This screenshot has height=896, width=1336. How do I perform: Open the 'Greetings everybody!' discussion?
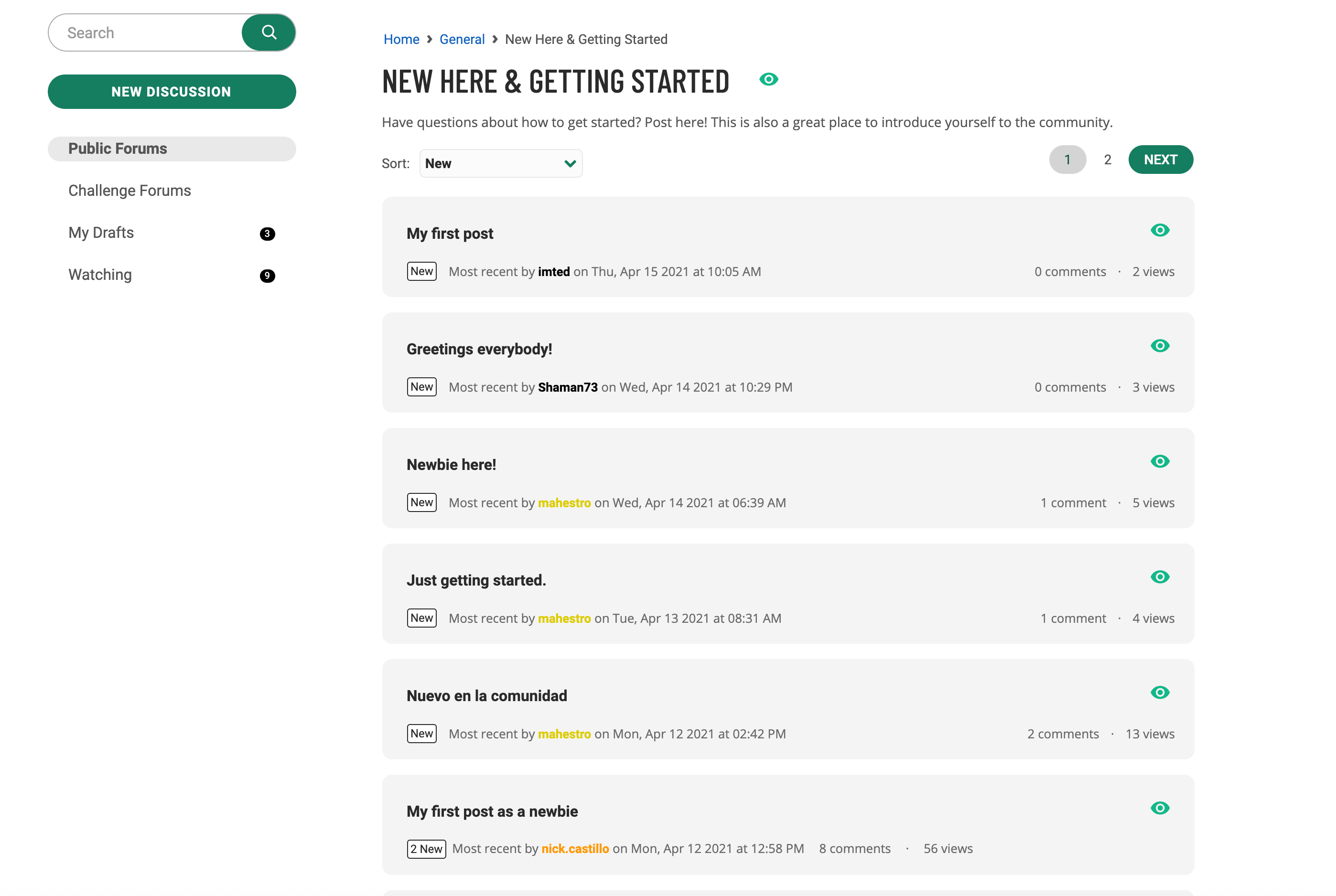(x=479, y=349)
